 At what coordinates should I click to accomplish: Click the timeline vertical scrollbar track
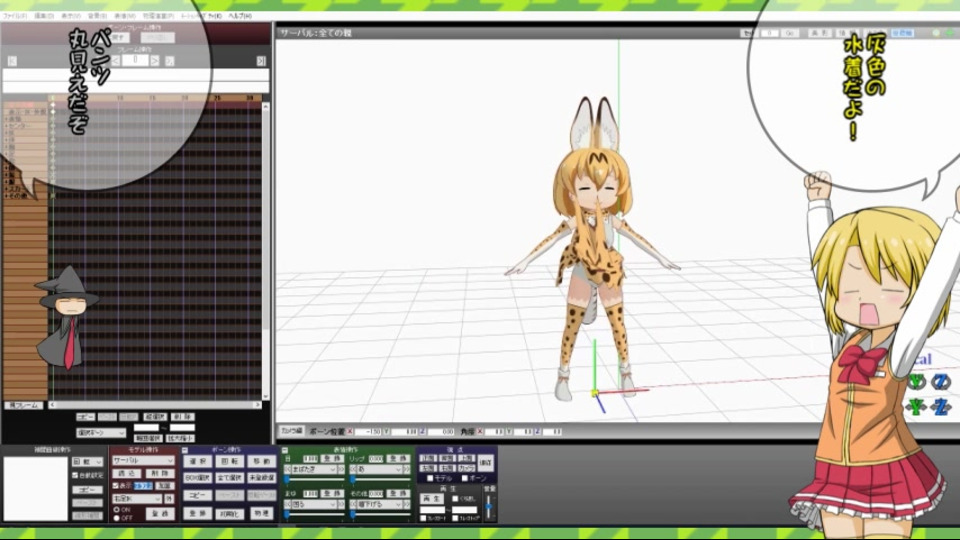(265, 251)
